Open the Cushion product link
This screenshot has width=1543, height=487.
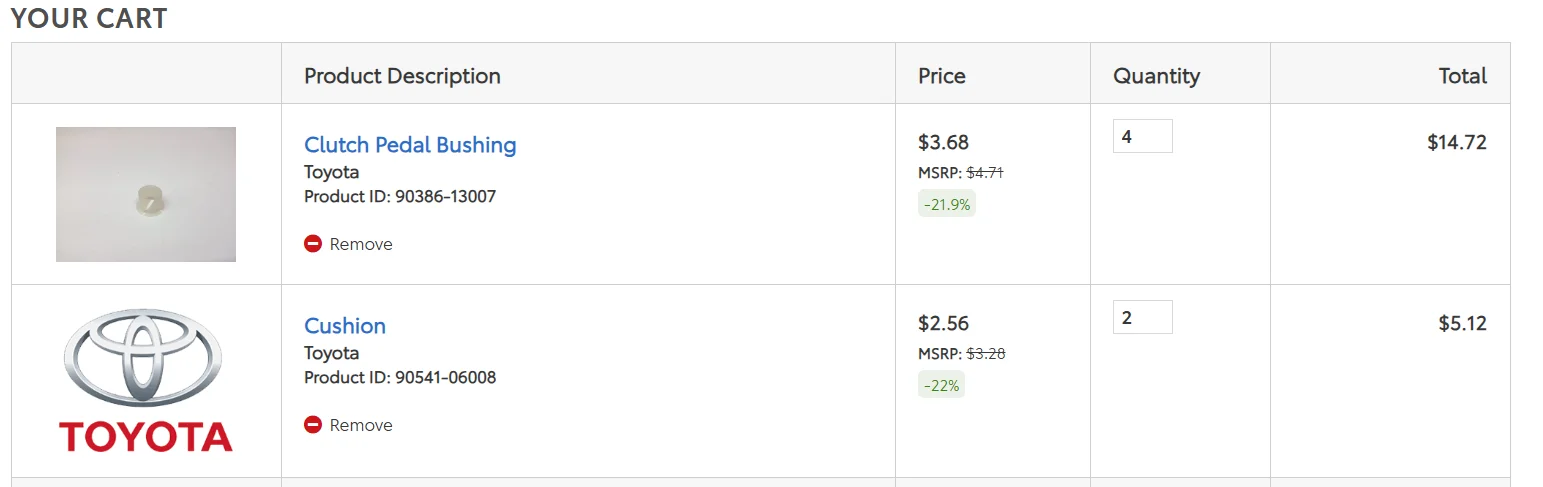point(345,326)
